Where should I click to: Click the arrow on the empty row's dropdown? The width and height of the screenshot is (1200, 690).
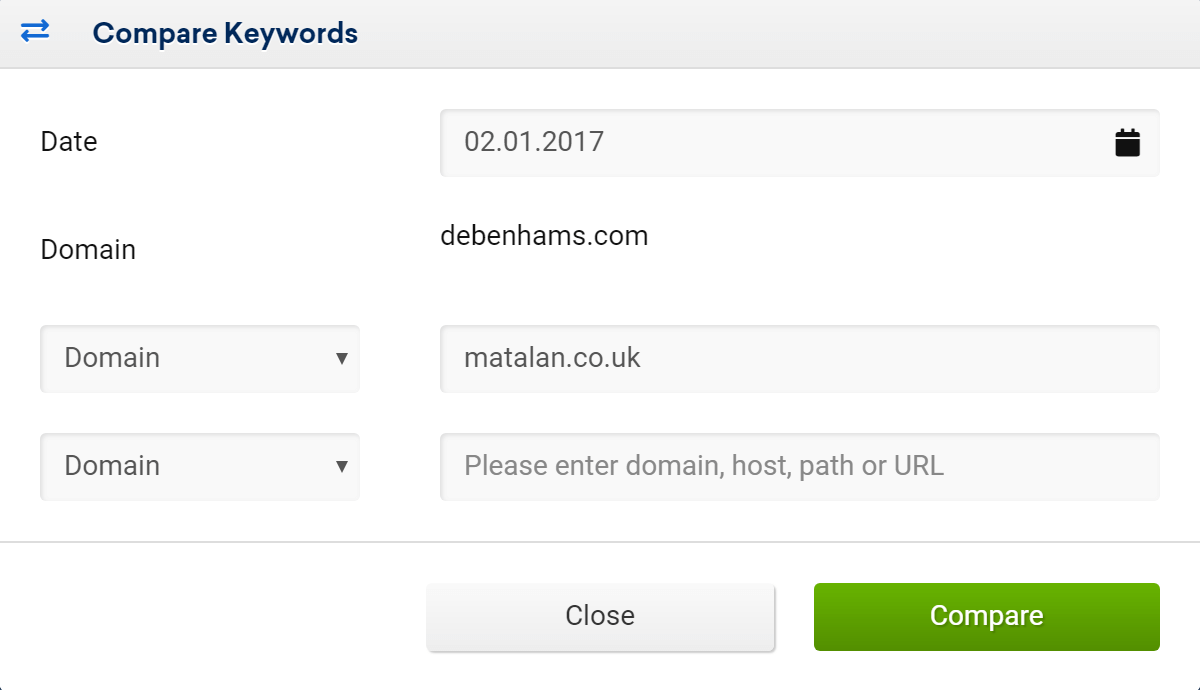(342, 466)
